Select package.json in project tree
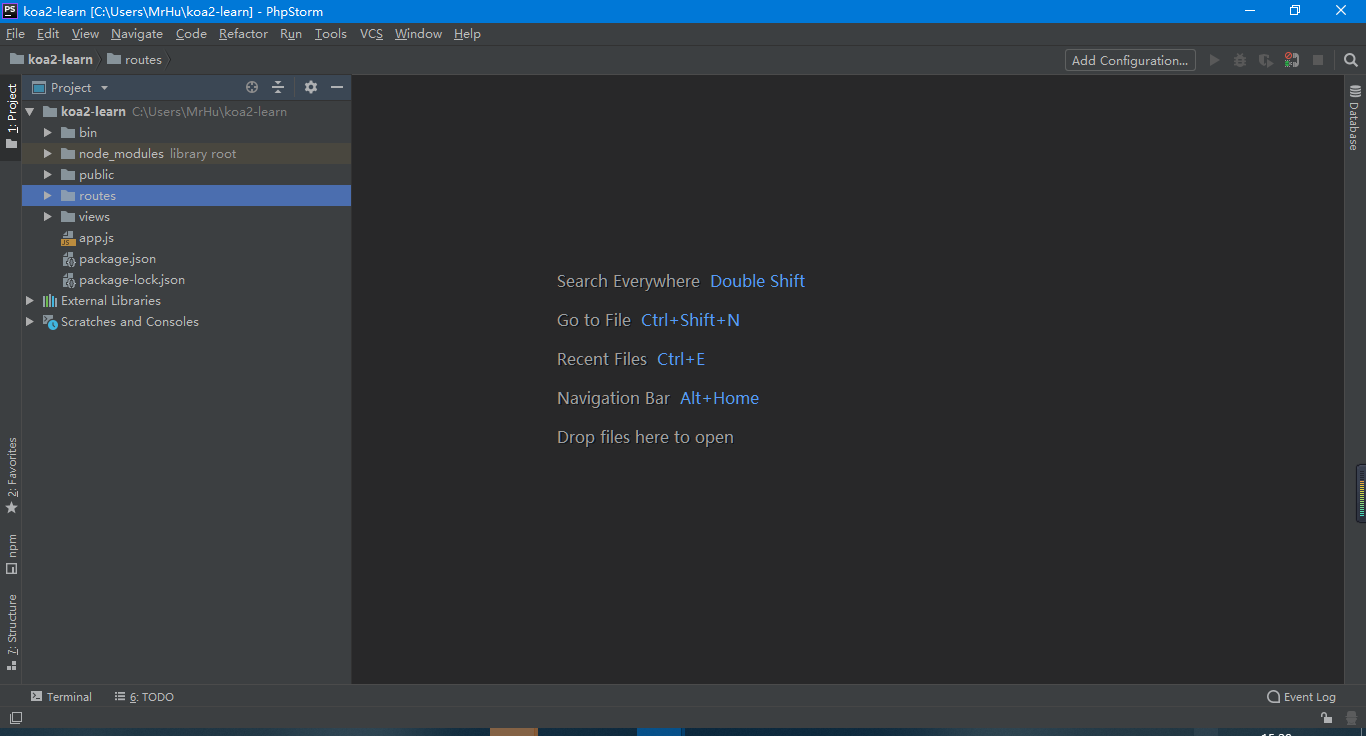1366x736 pixels. (x=186, y=259)
